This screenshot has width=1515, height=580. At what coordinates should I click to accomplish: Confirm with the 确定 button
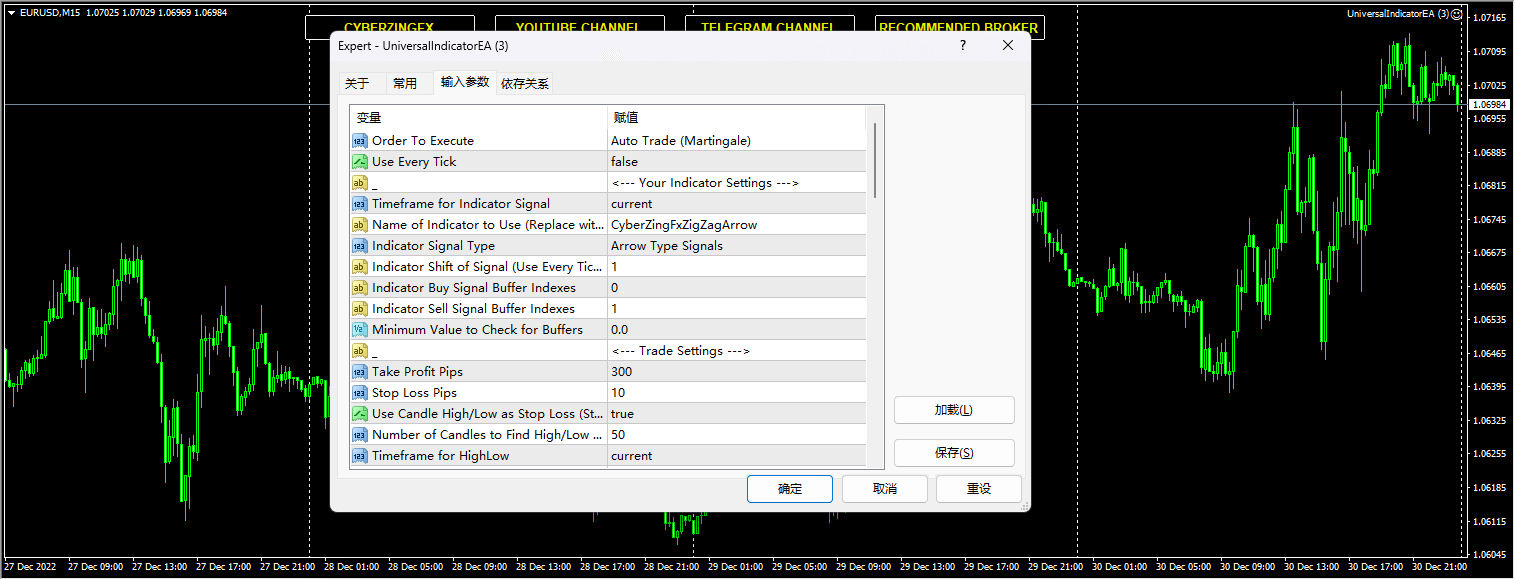pyautogui.click(x=790, y=489)
